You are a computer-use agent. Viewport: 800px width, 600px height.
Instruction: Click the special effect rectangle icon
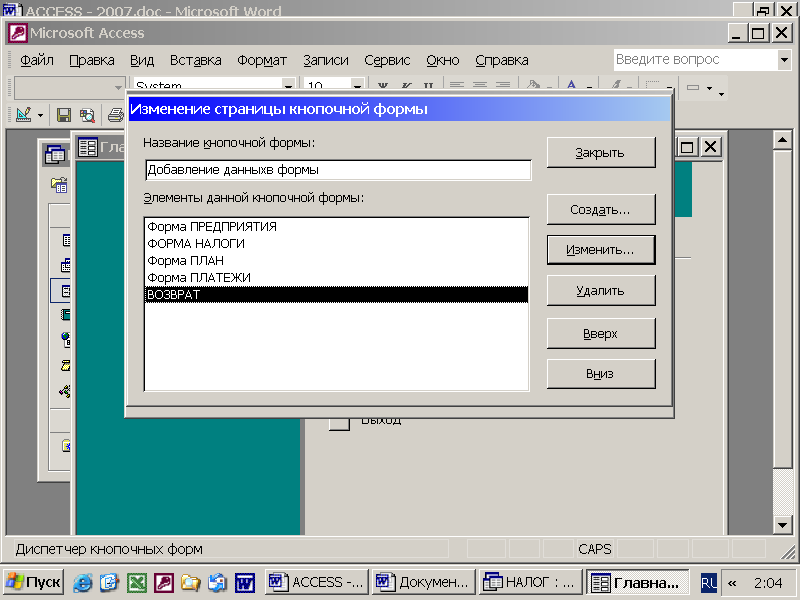click(x=693, y=87)
